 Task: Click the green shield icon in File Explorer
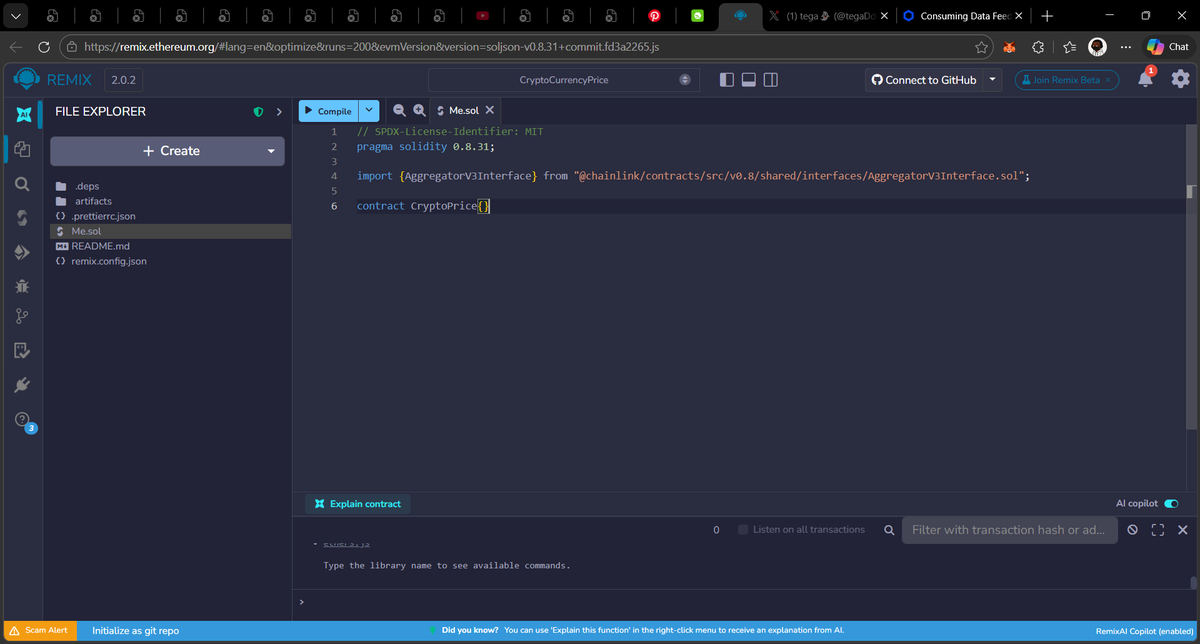pyautogui.click(x=258, y=112)
